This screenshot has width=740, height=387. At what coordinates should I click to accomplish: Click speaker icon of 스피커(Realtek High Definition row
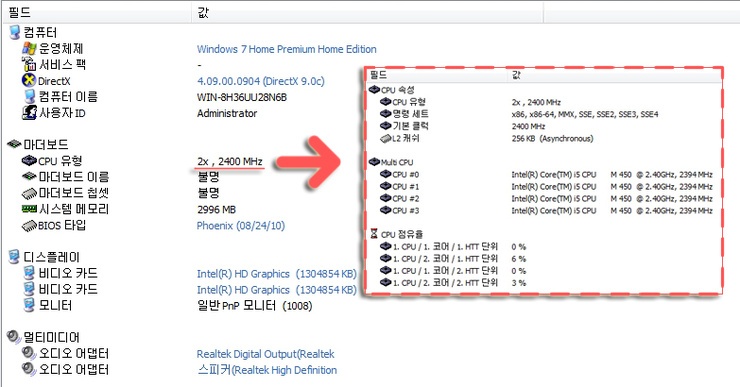tap(29, 369)
